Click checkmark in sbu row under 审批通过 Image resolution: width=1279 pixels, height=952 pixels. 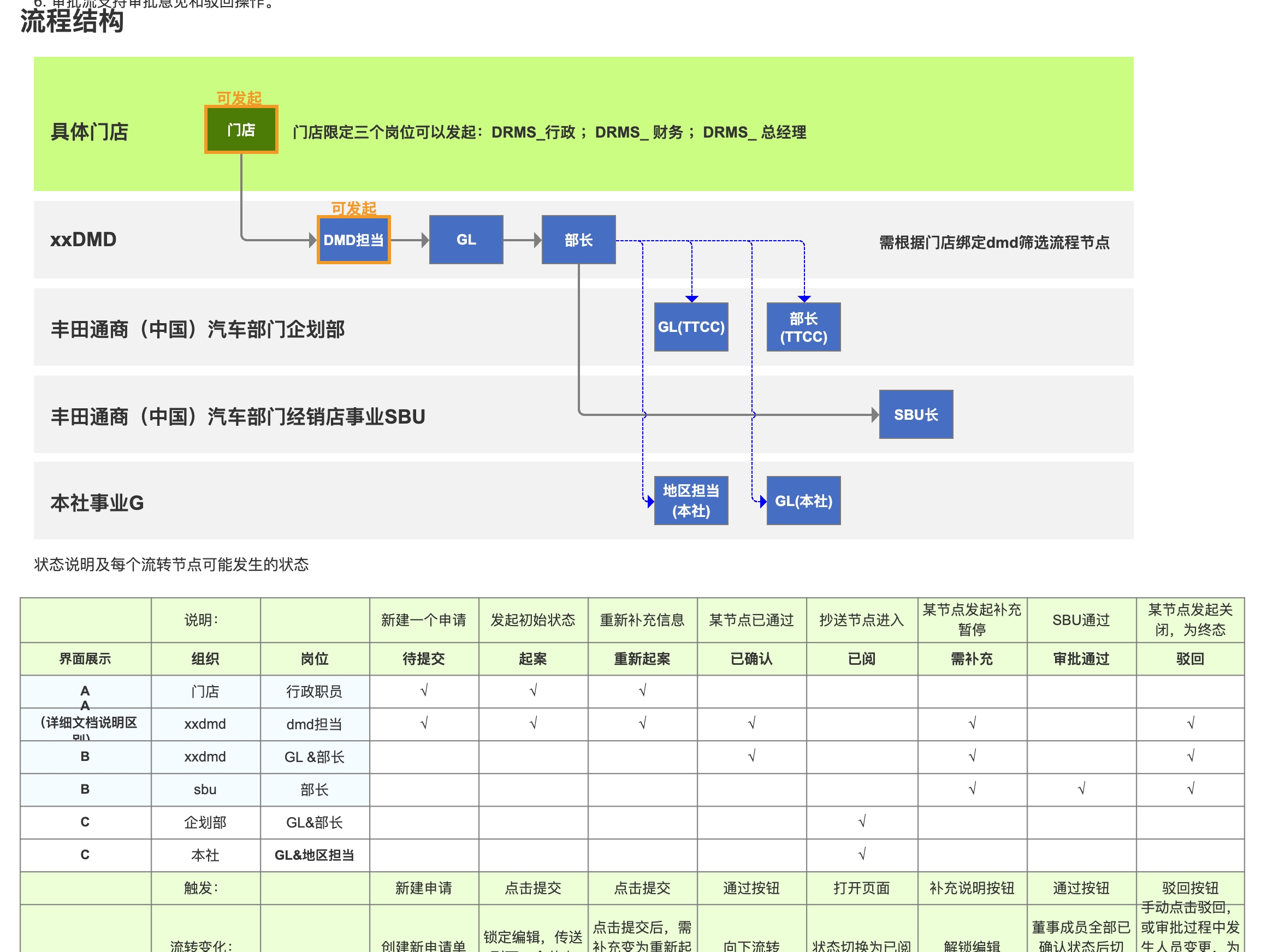click(1081, 788)
